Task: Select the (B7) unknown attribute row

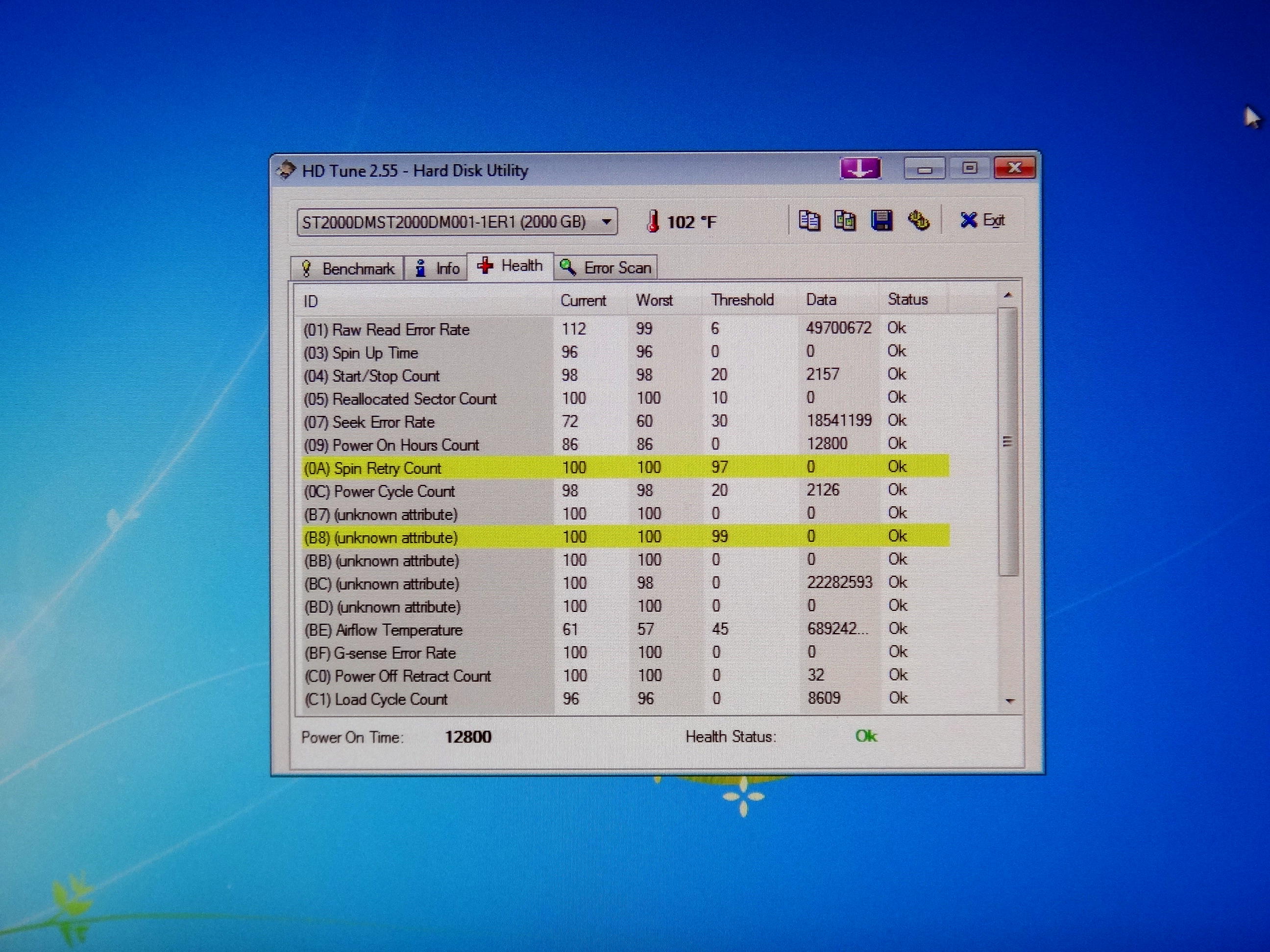Action: pos(625,514)
